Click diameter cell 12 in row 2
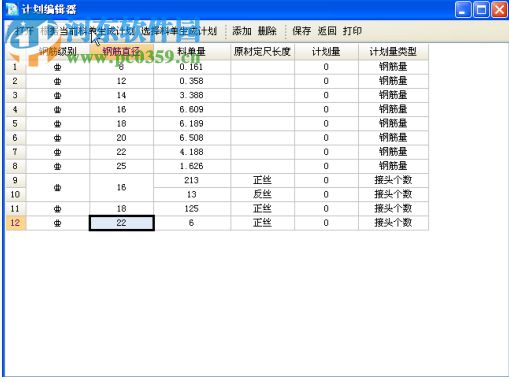 (x=122, y=81)
